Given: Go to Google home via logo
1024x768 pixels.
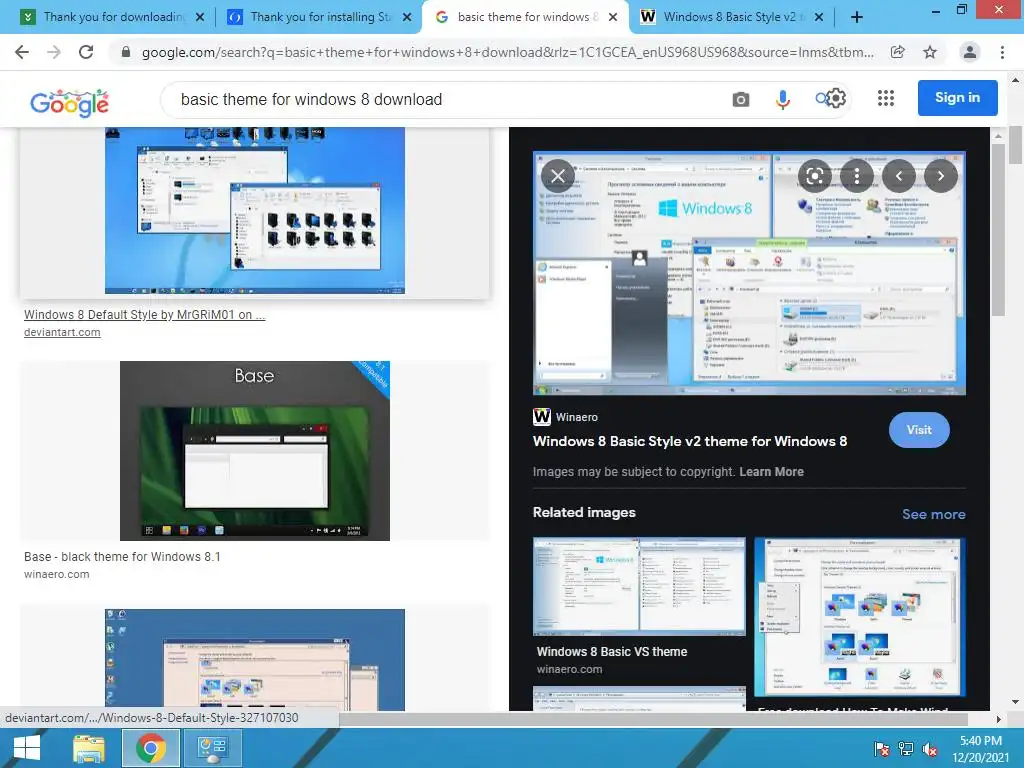Looking at the screenshot, I should (x=70, y=103).
